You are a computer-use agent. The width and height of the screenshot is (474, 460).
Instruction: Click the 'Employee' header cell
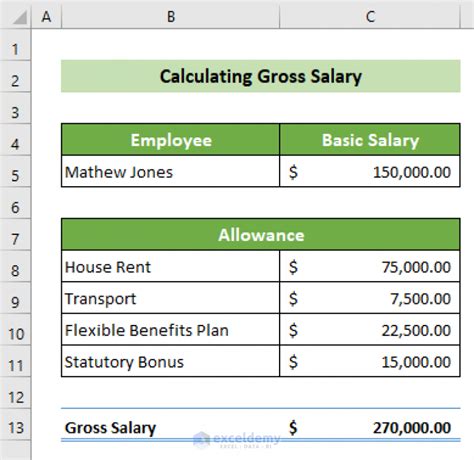170,140
